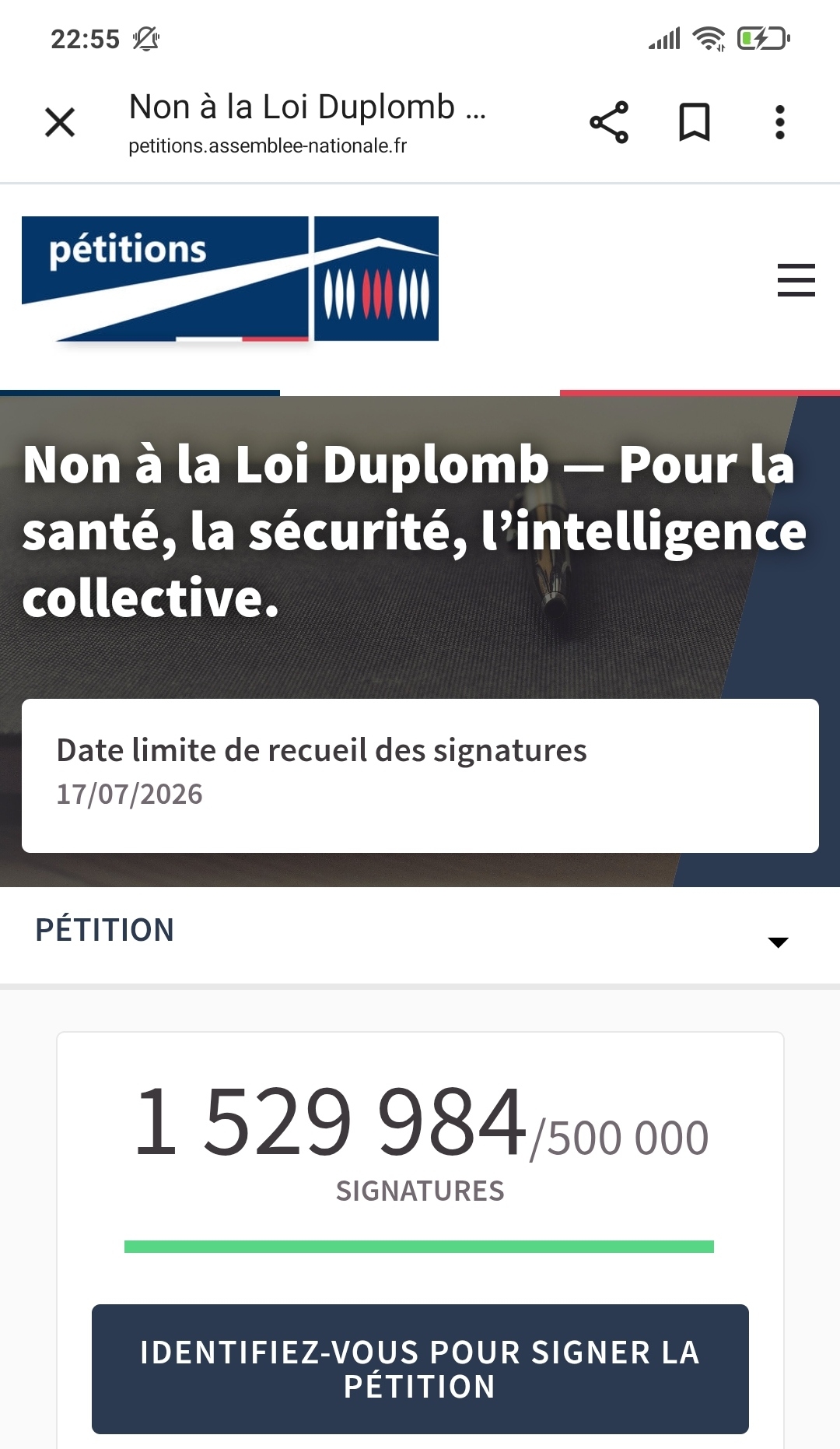Screen dimensions: 840x1449
Task: Tap the muted notifications status icon
Action: coord(146,38)
